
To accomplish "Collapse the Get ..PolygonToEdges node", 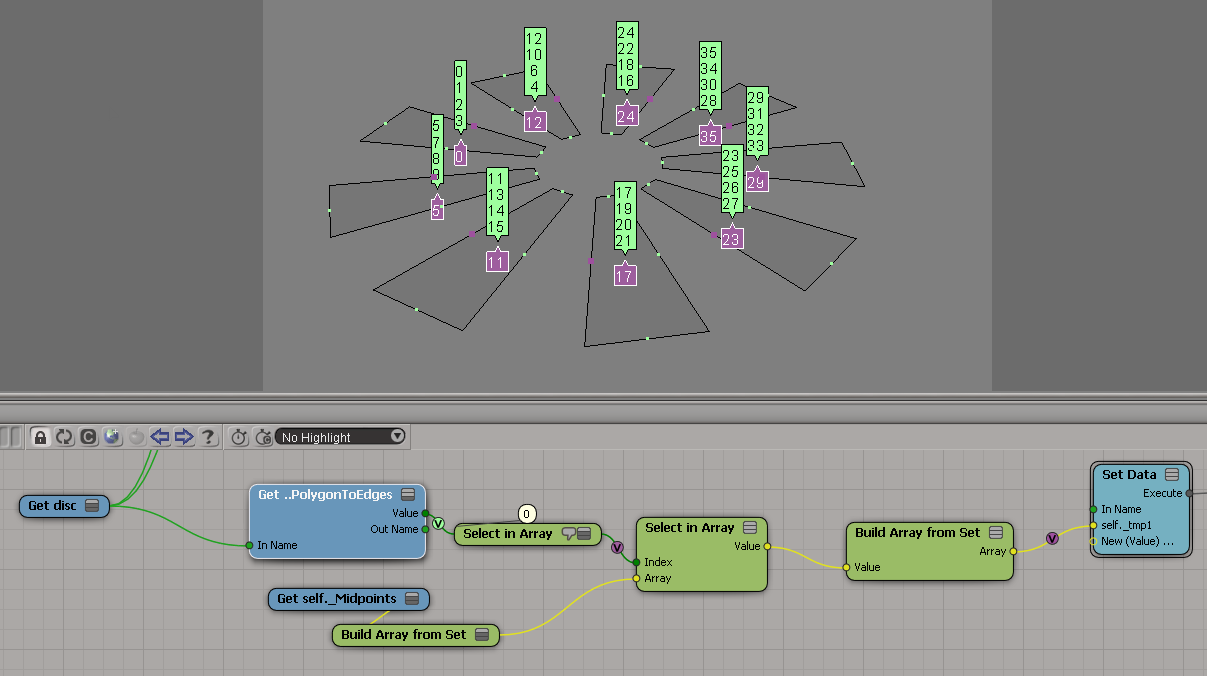I will pyautogui.click(x=408, y=495).
